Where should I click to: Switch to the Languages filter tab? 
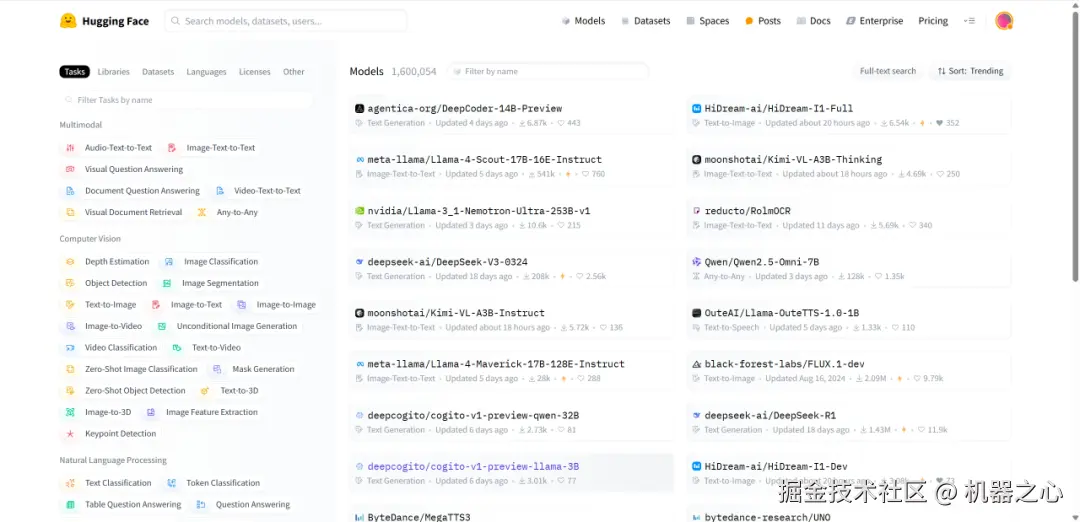point(206,72)
